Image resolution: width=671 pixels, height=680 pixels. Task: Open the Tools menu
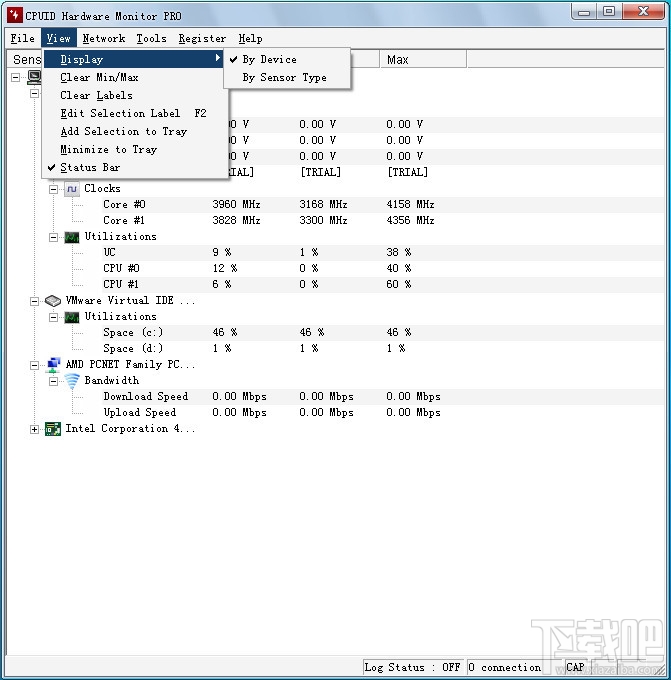coord(151,38)
